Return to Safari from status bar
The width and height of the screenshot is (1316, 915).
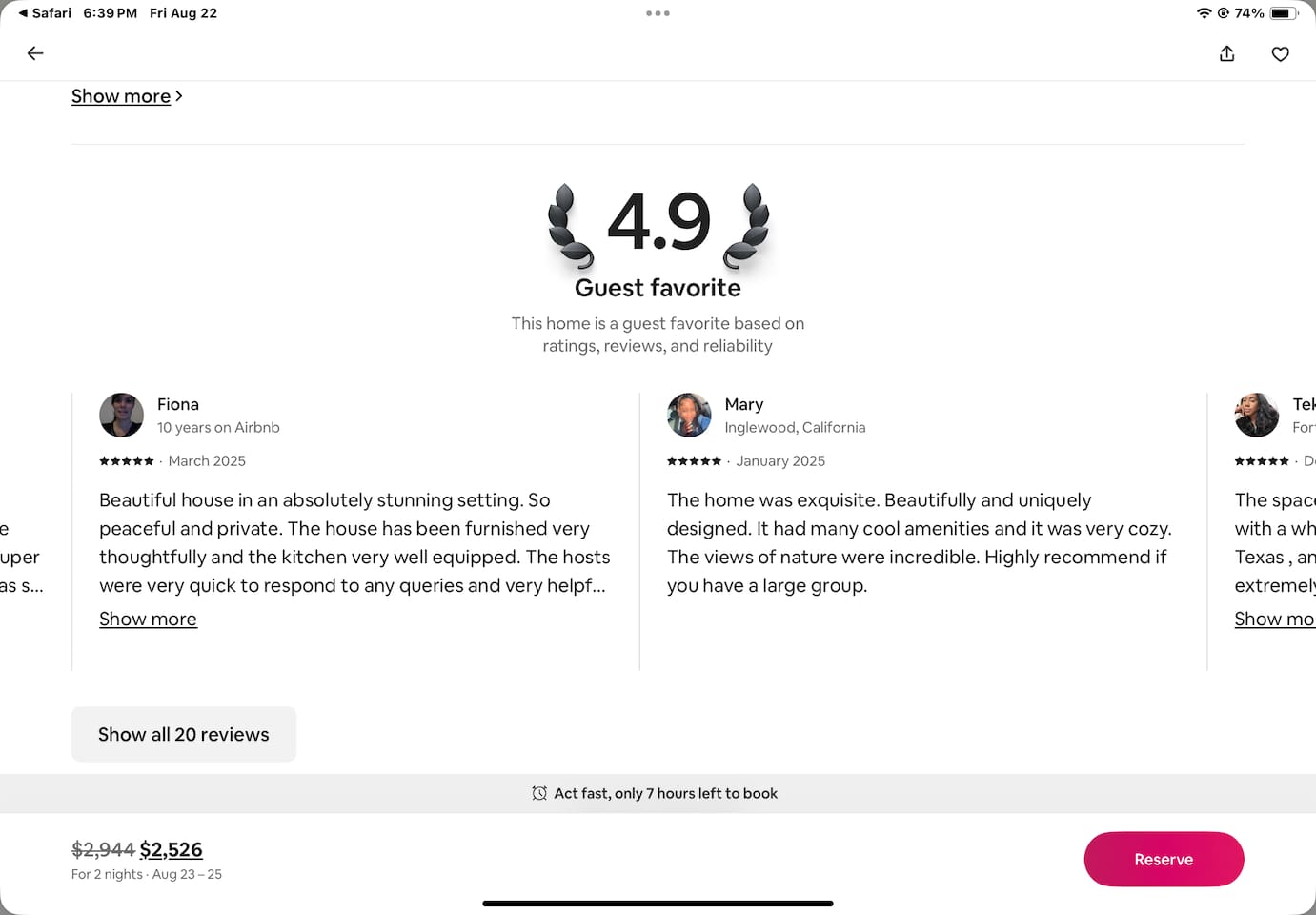[44, 13]
